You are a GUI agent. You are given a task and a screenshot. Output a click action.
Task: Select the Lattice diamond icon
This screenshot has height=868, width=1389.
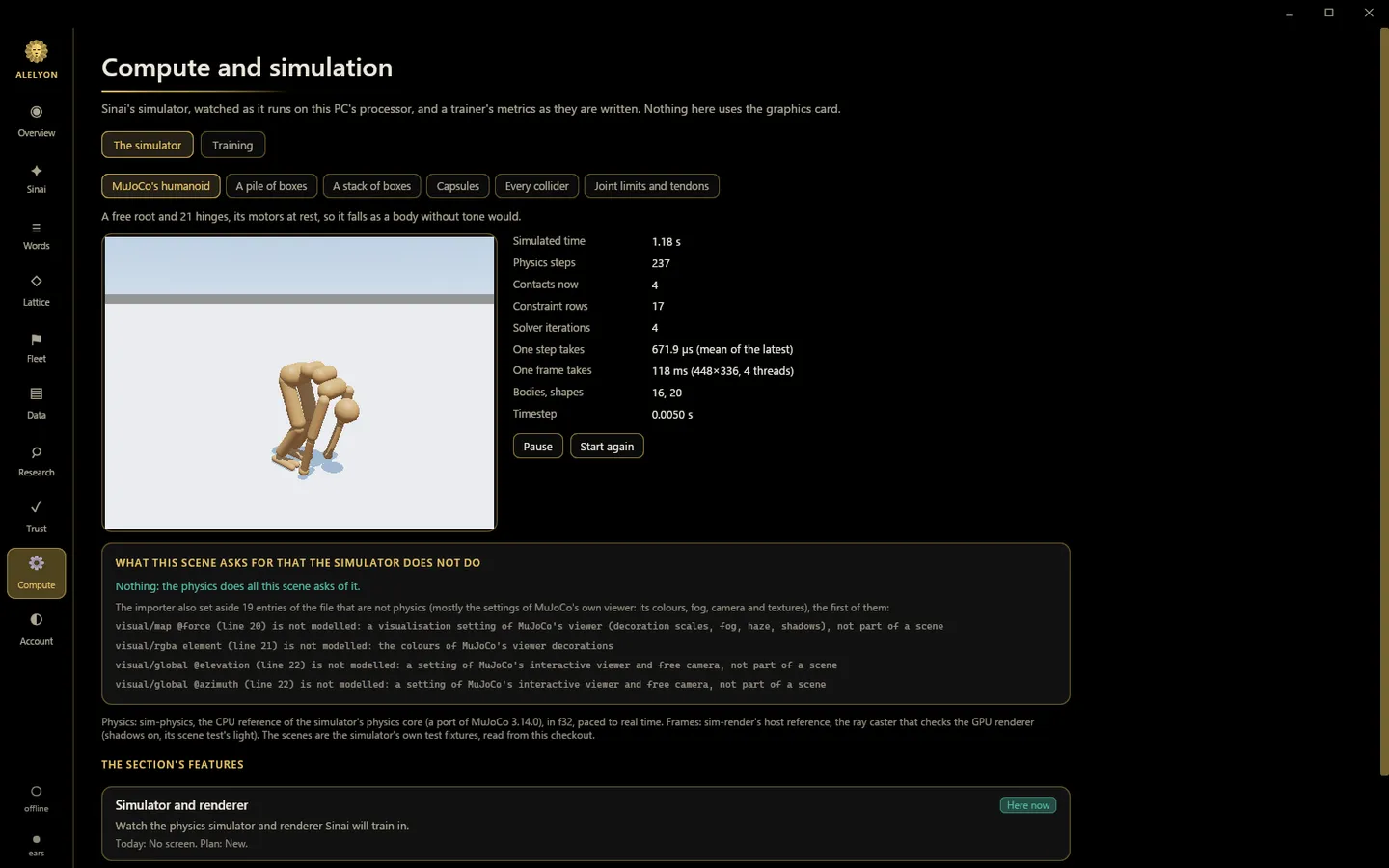37,282
